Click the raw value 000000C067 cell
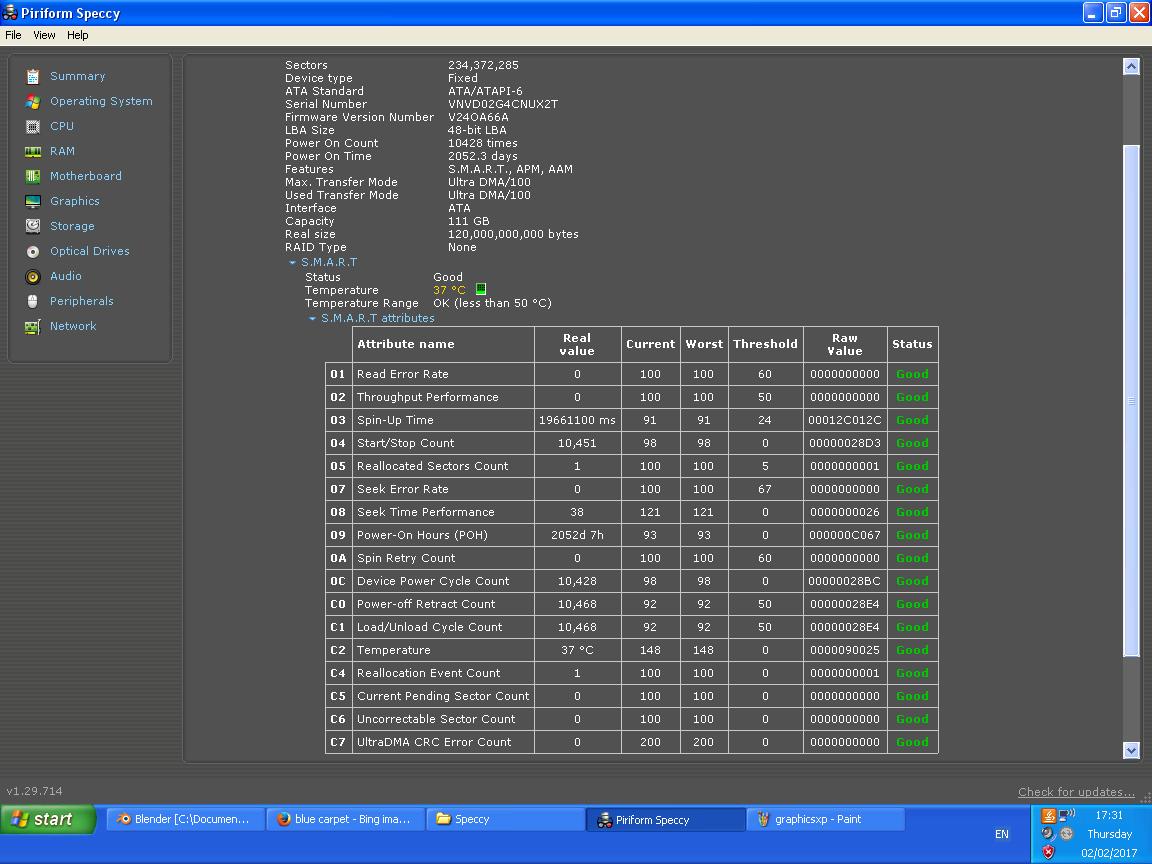Screen dimensions: 1152x864 click(845, 535)
